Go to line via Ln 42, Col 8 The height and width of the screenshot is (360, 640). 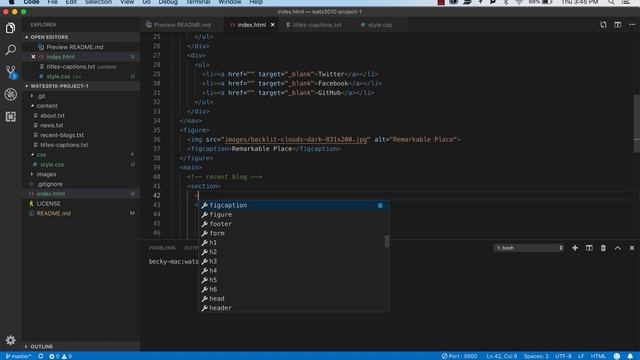[502, 356]
